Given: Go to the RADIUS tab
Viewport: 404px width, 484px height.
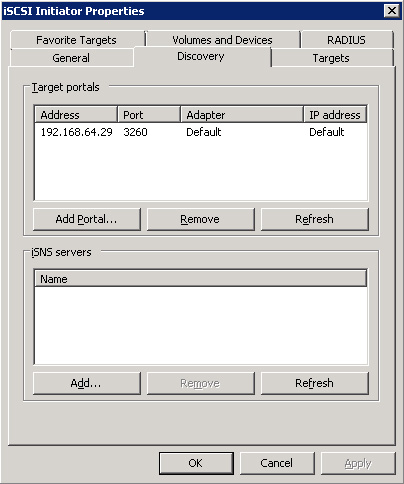Looking at the screenshot, I should pos(346,40).
